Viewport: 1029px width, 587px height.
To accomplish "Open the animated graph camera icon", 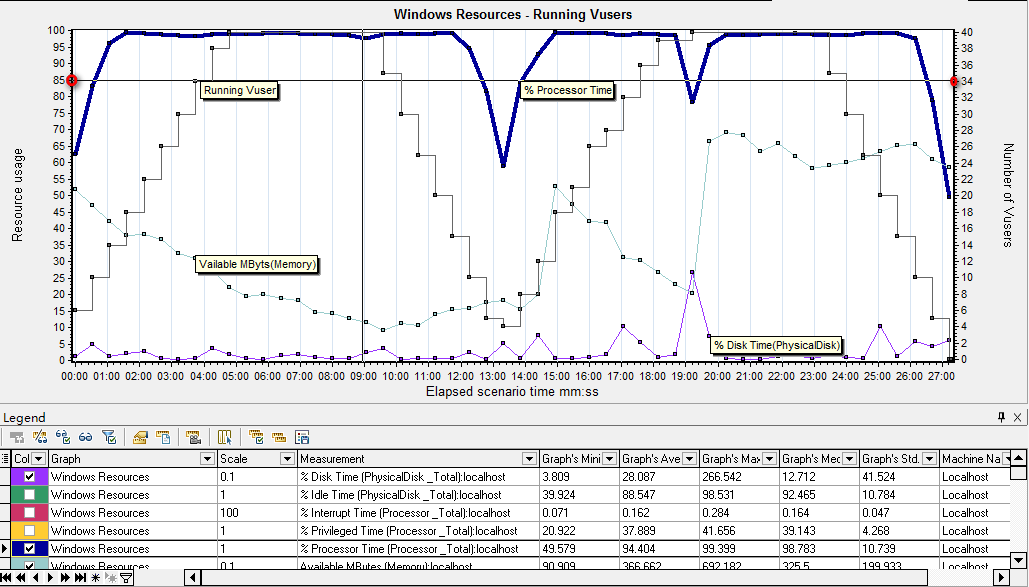I will pos(193,436).
